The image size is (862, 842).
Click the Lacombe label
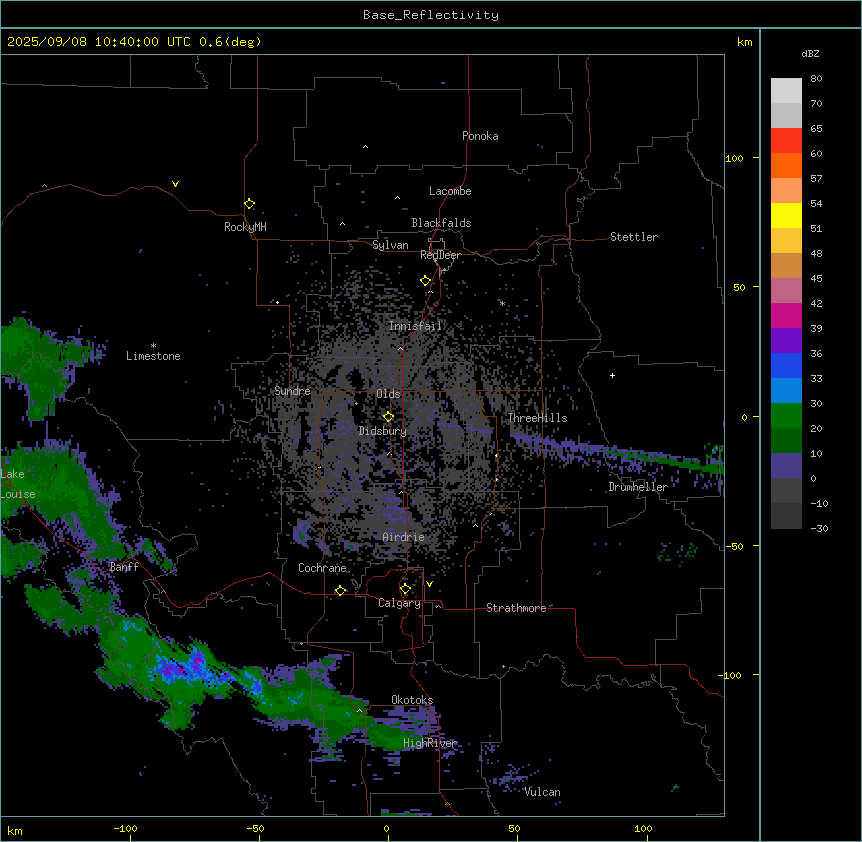pos(450,191)
